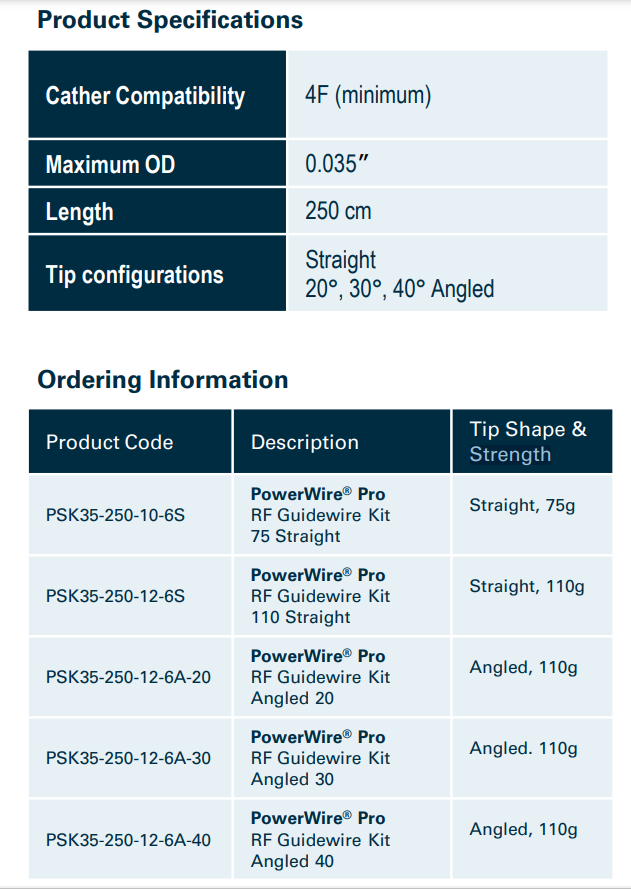Select the Maximum OD row label
The image size is (631, 889).
click(x=110, y=165)
